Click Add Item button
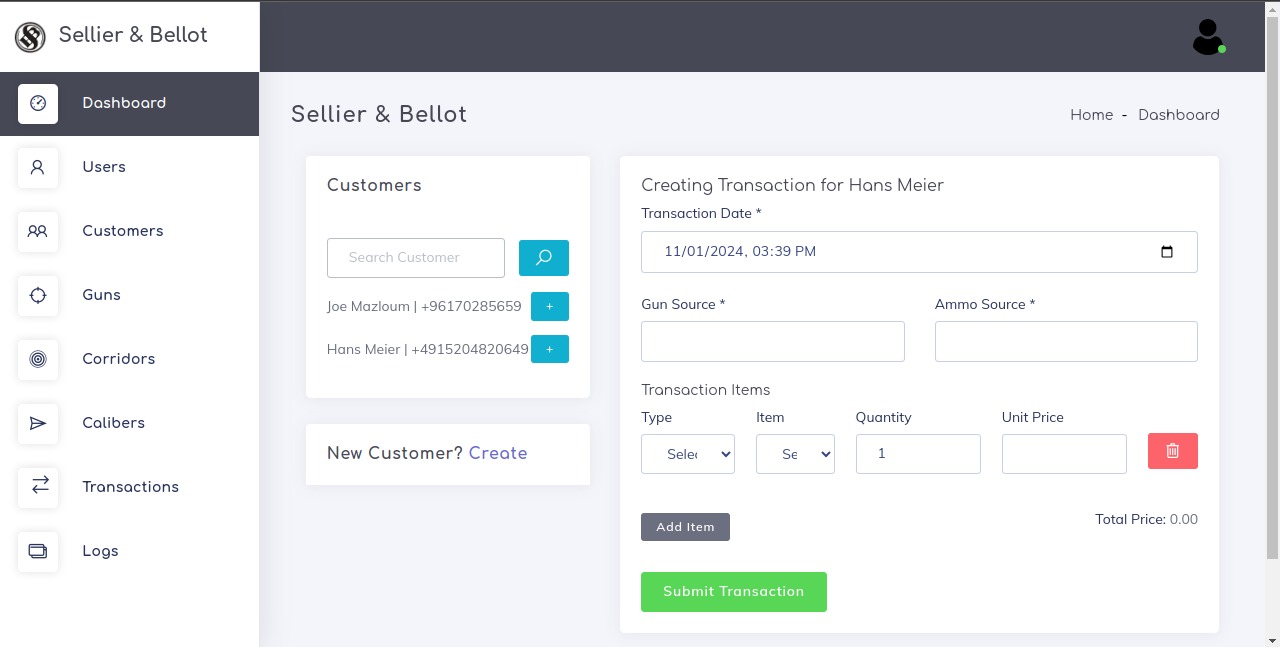Viewport: 1280px width, 647px height. [685, 527]
